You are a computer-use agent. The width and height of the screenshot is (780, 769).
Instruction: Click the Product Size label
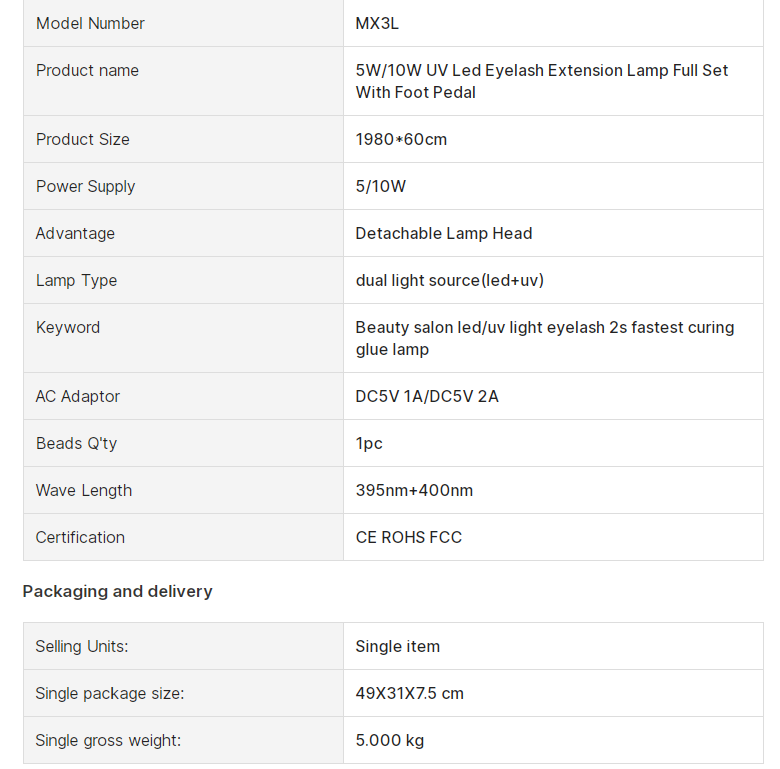[83, 139]
